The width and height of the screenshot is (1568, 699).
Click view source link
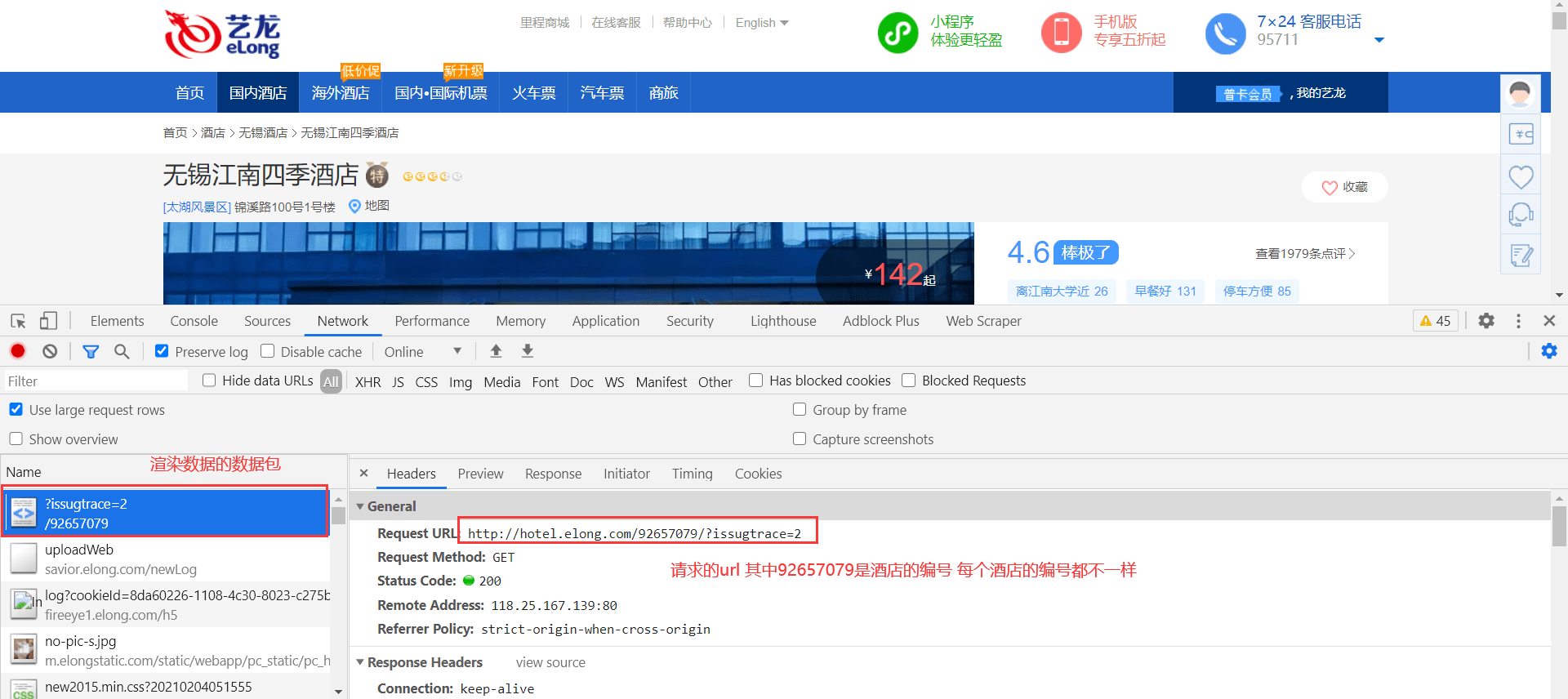(x=550, y=662)
